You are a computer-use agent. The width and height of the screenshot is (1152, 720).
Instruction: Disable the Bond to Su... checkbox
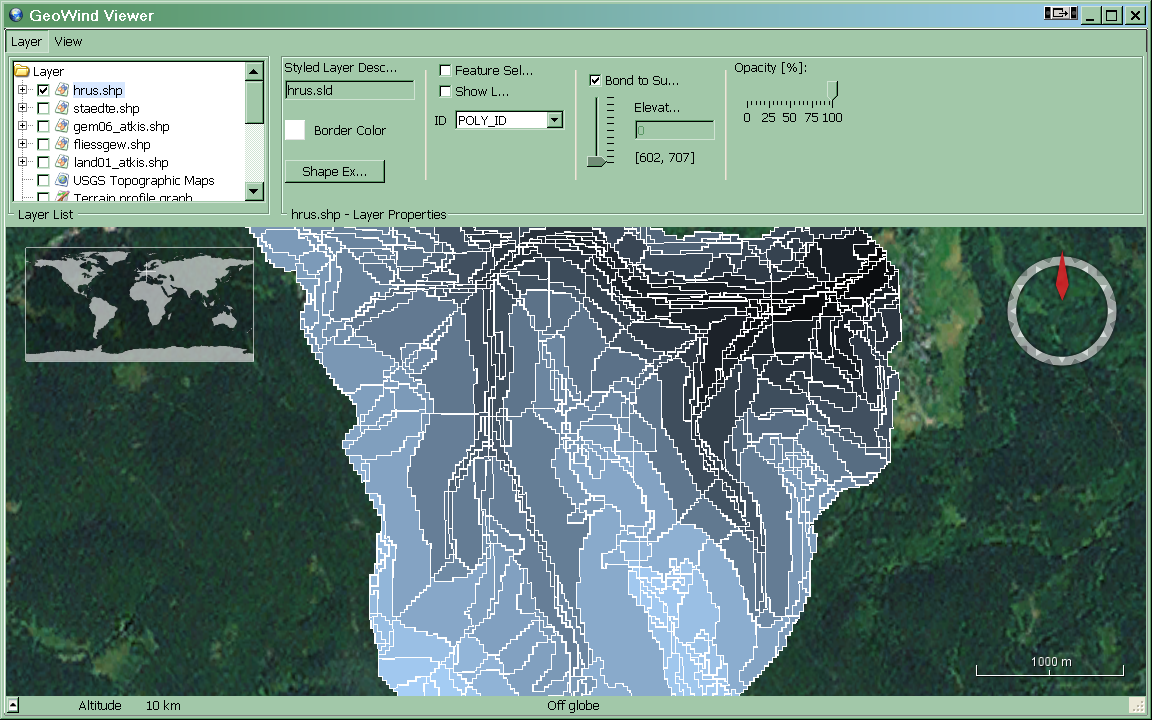tap(596, 80)
